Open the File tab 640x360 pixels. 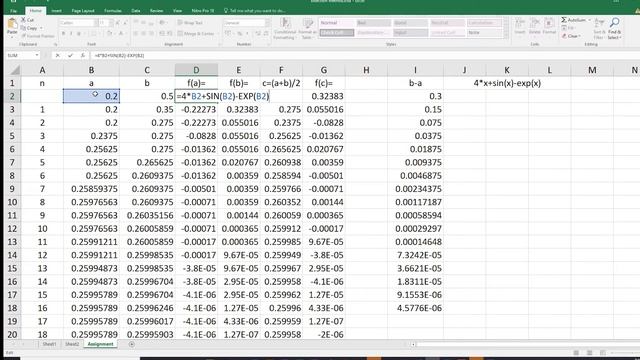(13, 11)
